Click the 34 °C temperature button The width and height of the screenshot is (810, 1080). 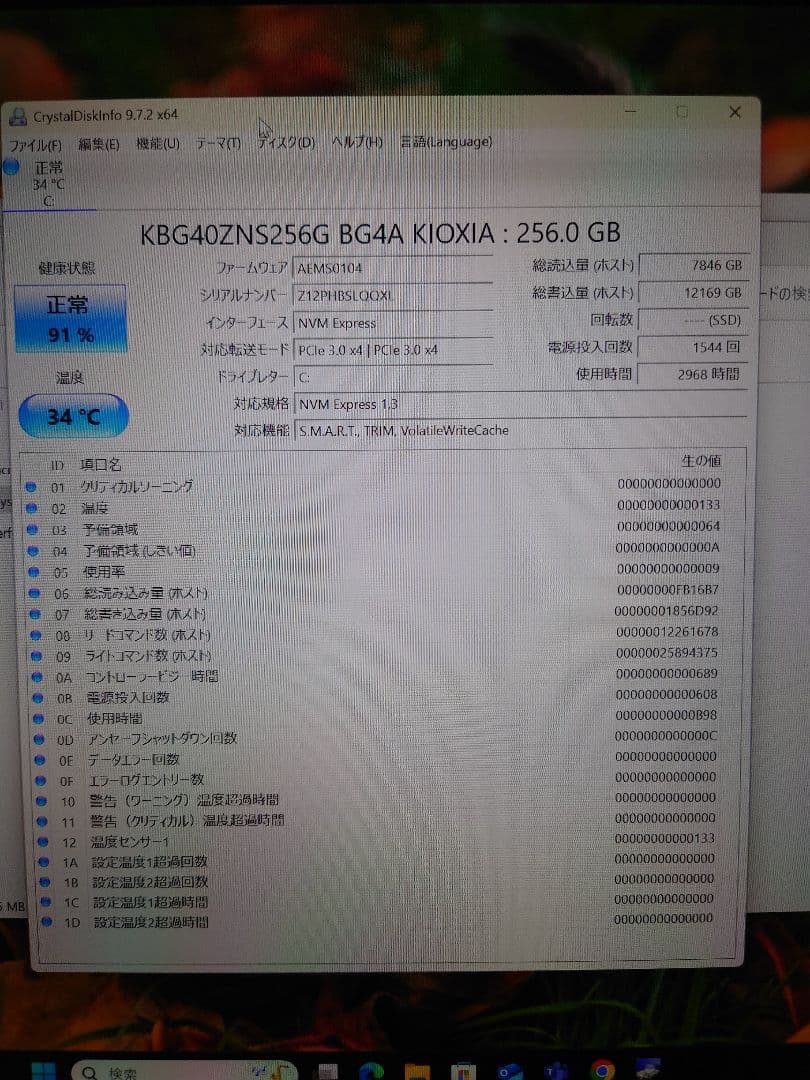(73, 416)
